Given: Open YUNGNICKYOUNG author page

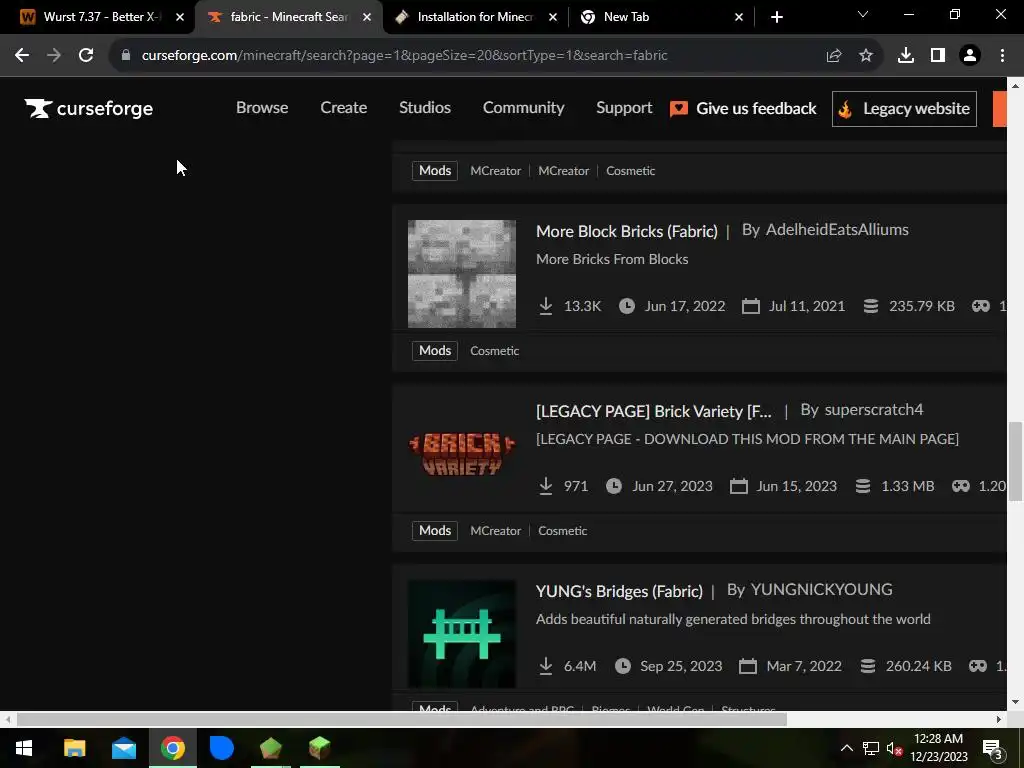Looking at the screenshot, I should pyautogui.click(x=822, y=590).
